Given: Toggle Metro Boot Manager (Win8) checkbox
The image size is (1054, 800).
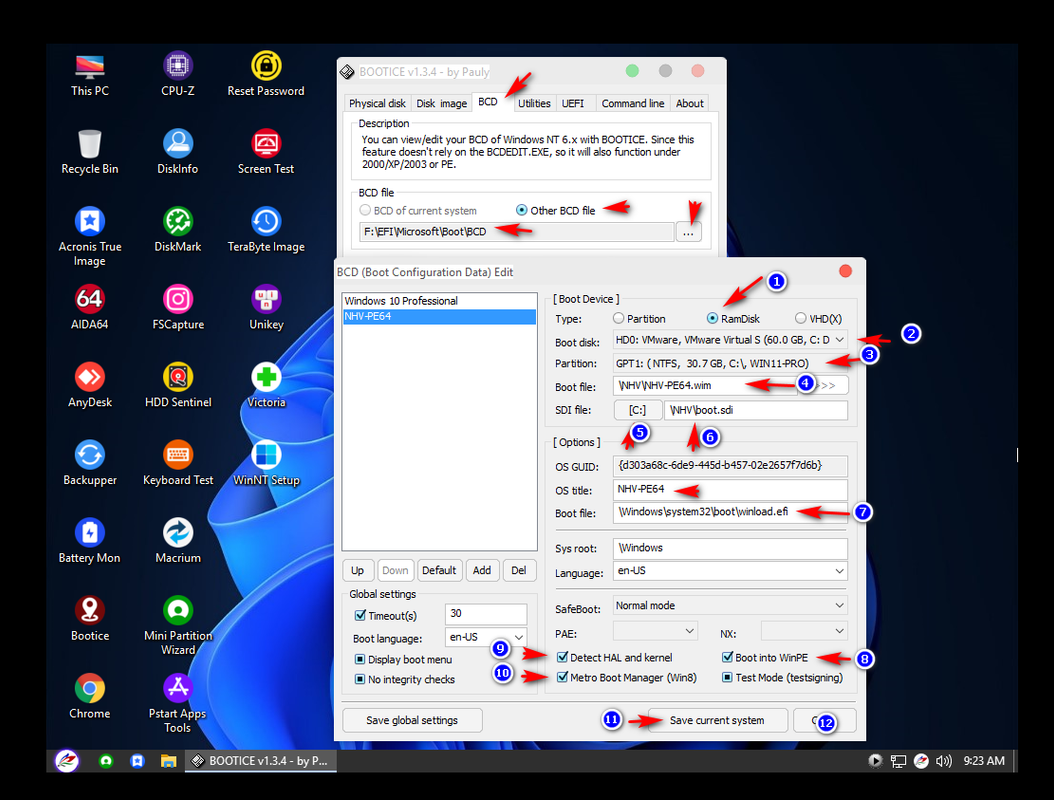Looking at the screenshot, I should [x=563, y=678].
